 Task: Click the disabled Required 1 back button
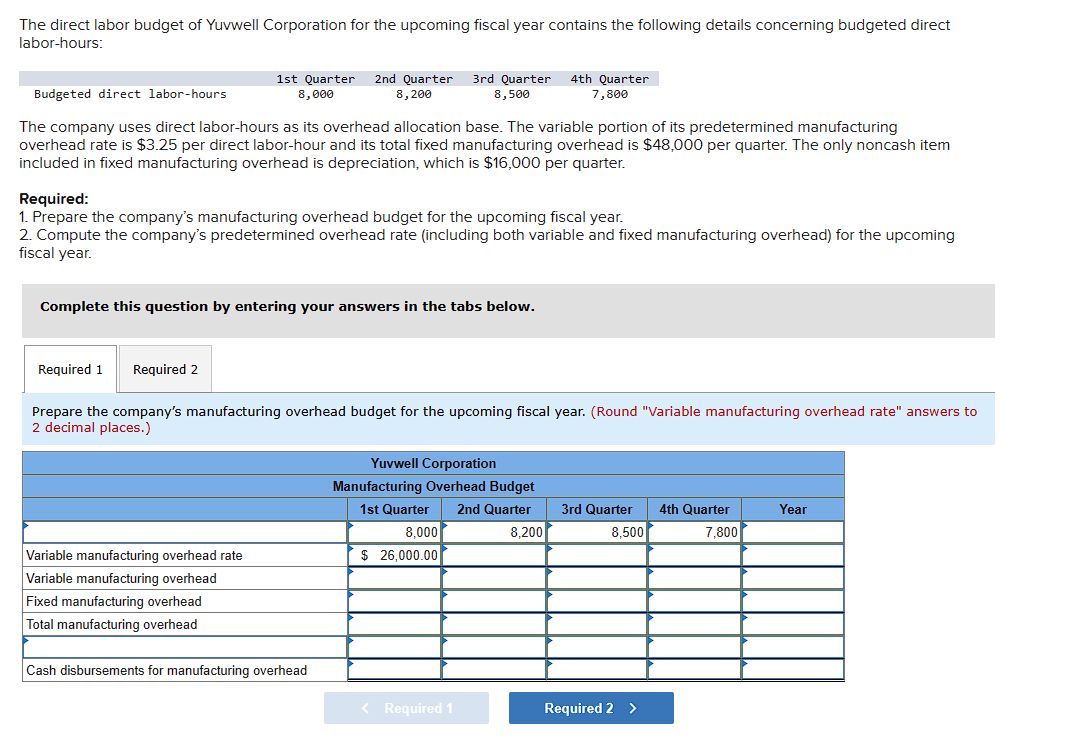(x=406, y=708)
